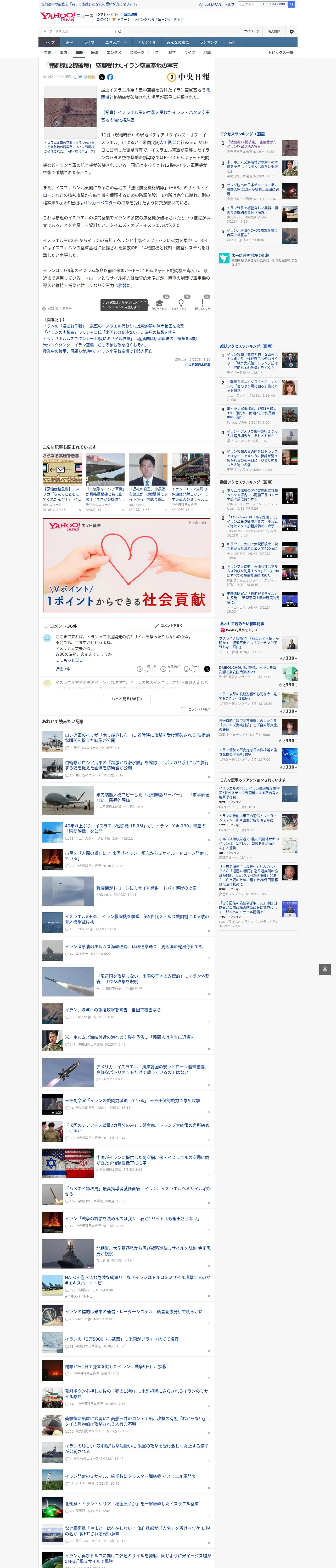Click the article's airbase satellite photo
The image size is (336, 1568).
(x=70, y=113)
